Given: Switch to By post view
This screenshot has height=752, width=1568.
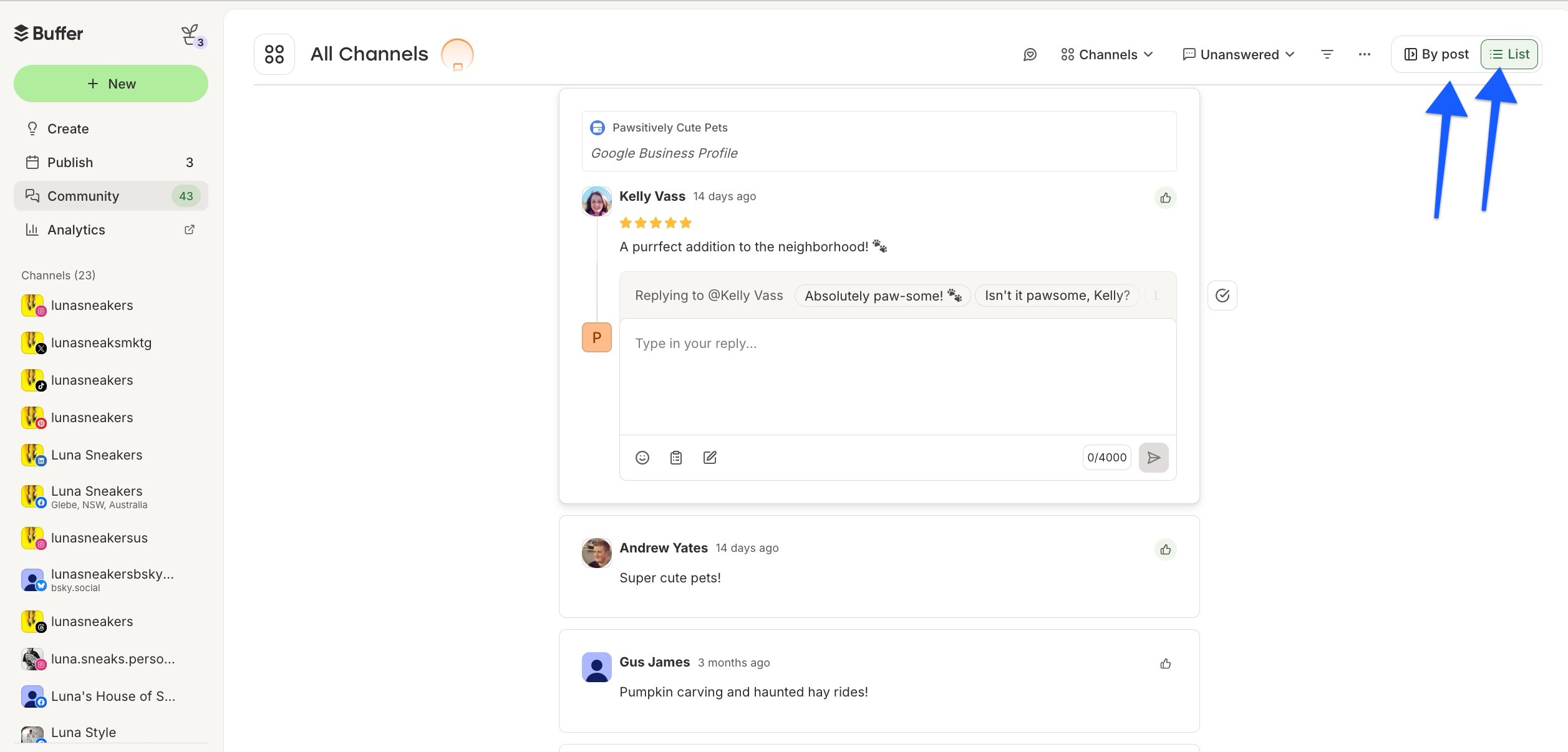Looking at the screenshot, I should (1436, 54).
